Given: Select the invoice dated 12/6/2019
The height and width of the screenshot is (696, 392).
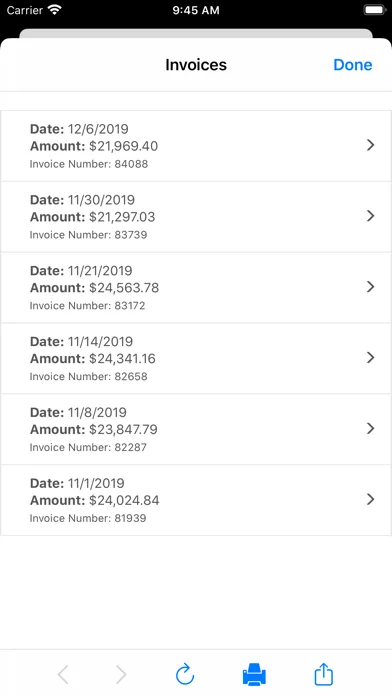Looking at the screenshot, I should click(x=196, y=146).
